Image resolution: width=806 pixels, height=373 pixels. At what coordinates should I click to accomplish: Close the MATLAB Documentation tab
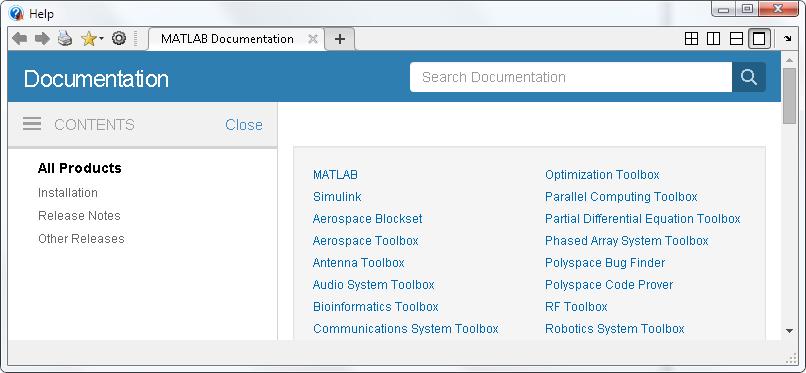tap(313, 39)
